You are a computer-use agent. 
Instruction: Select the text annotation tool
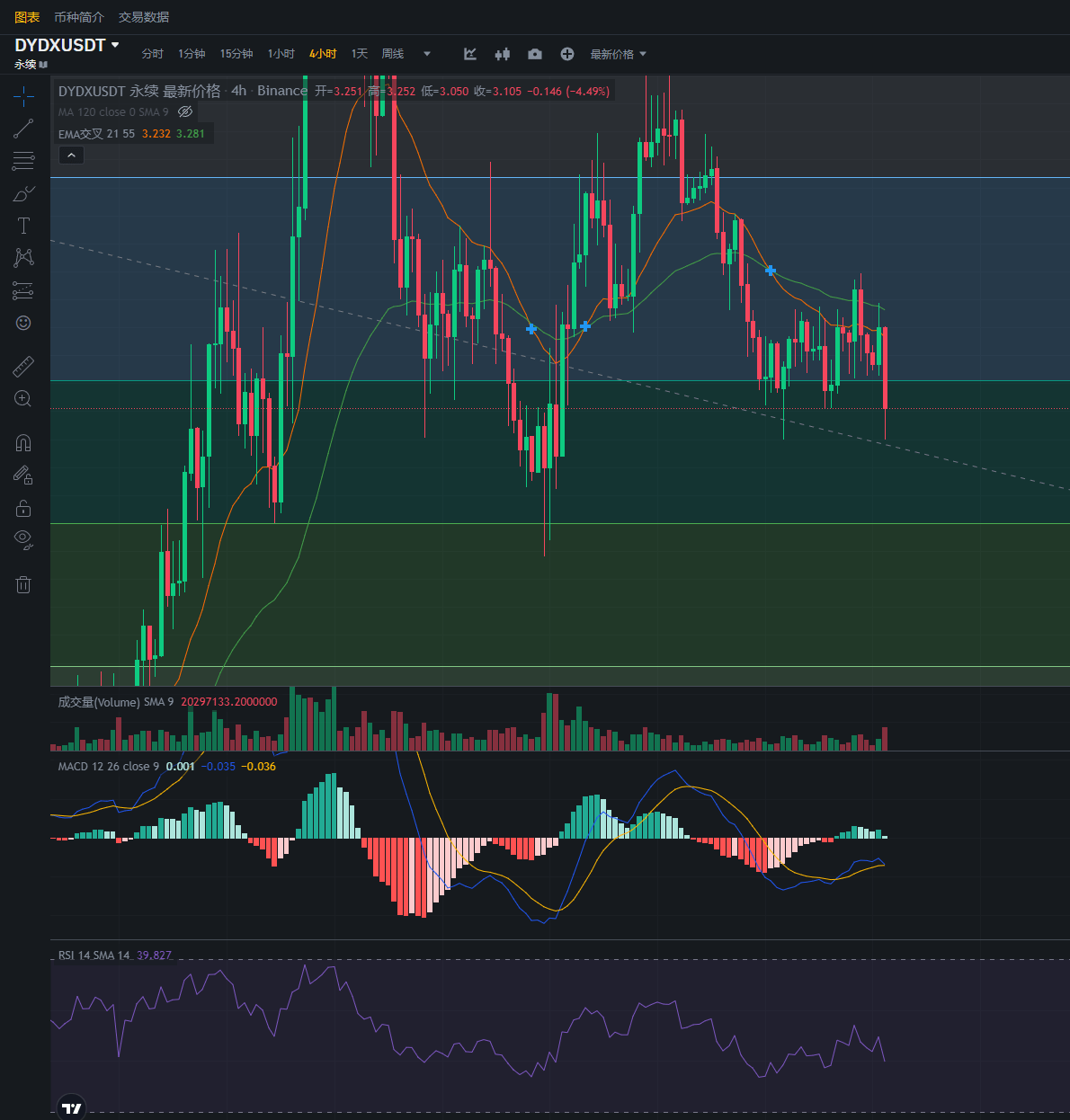23,226
